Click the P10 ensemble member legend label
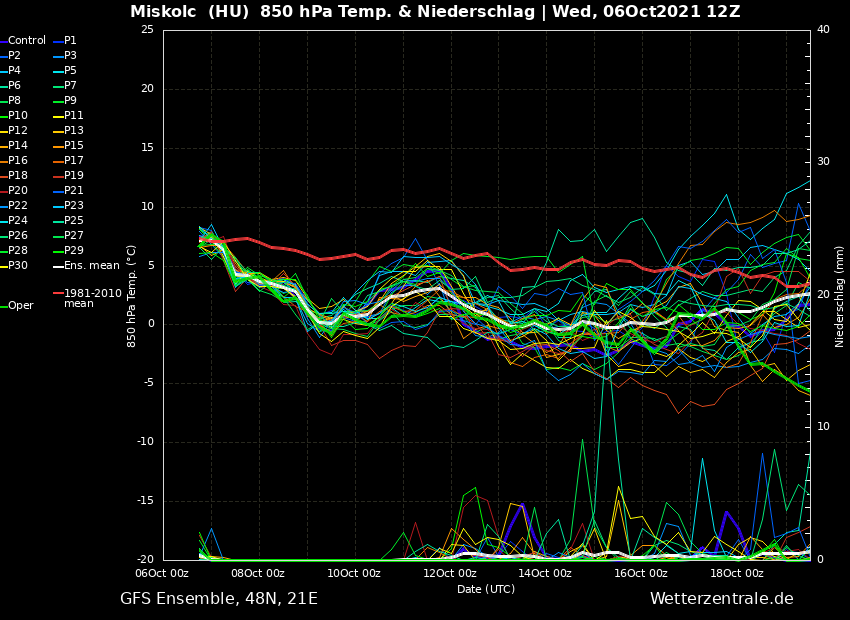 pyautogui.click(x=18, y=116)
